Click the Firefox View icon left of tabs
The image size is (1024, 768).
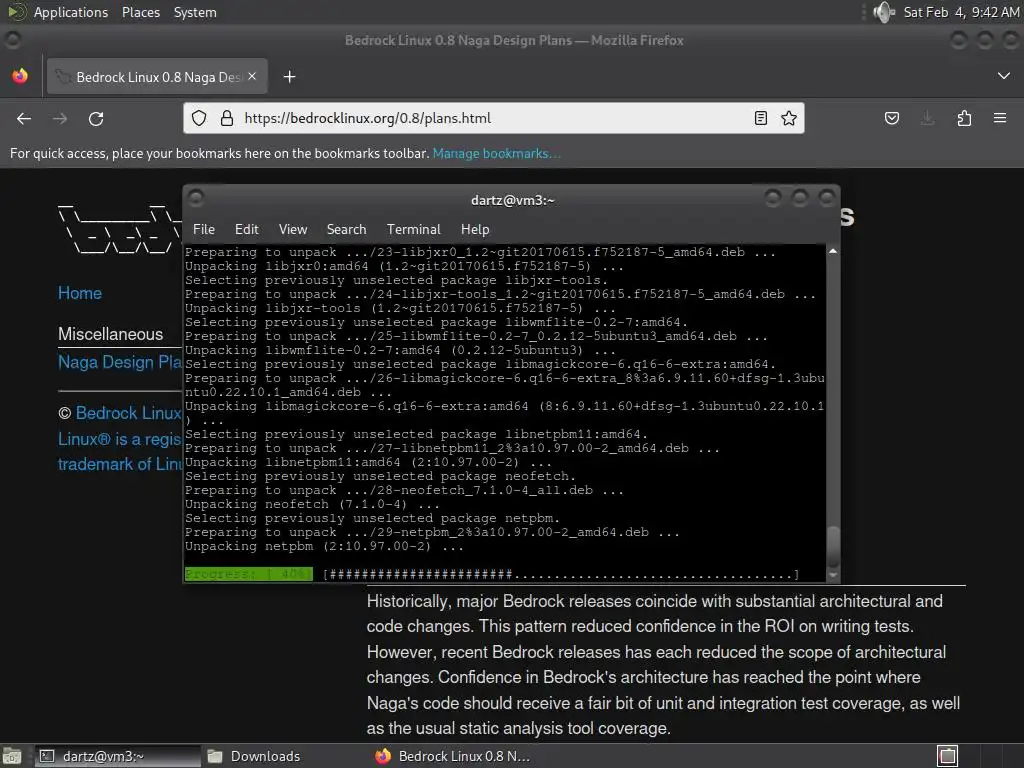tap(20, 76)
